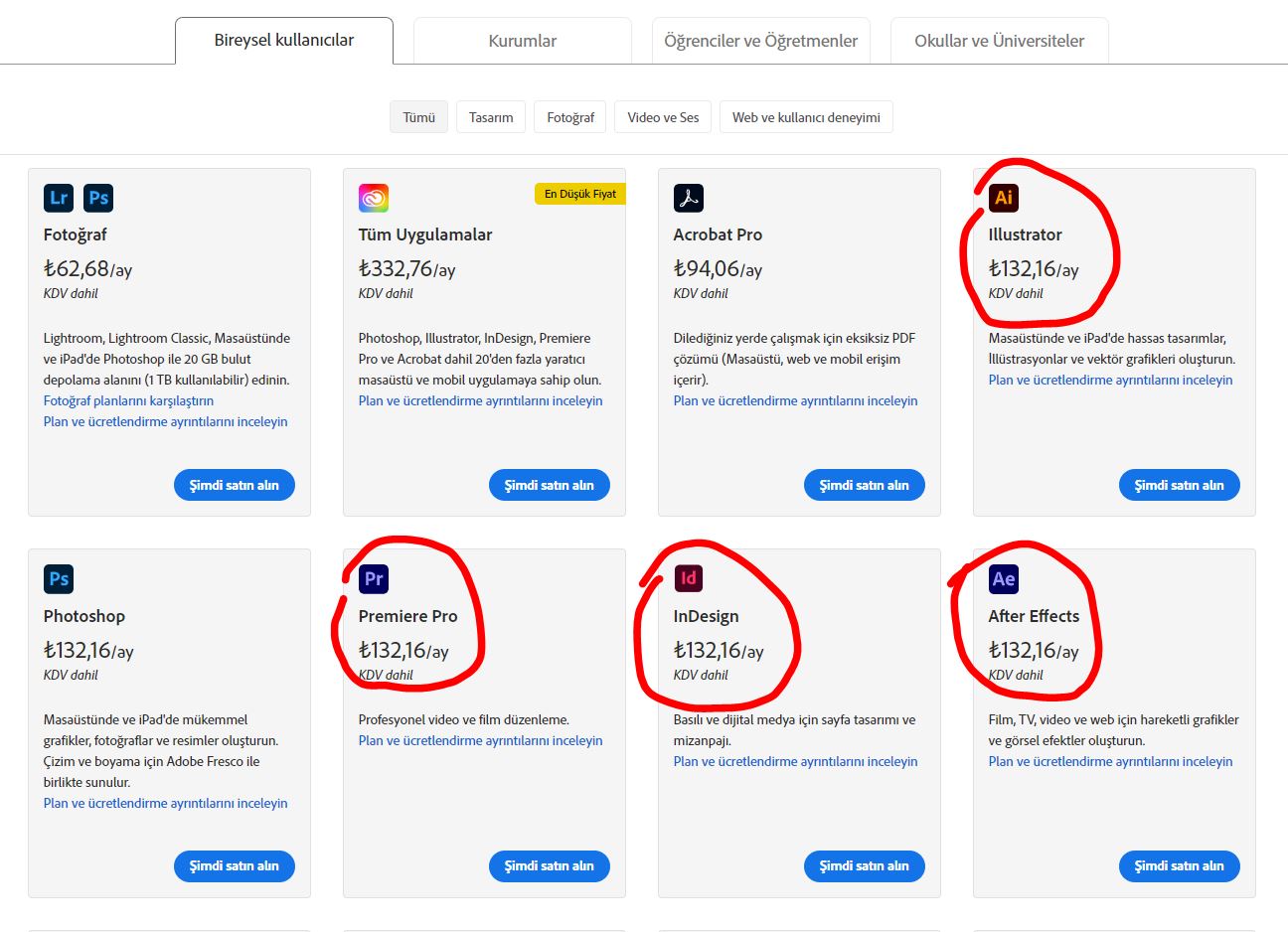Screen dimensions: 1288x932
Task: Click the Lightroom icon in Fotoğraf card
Action: (x=59, y=198)
